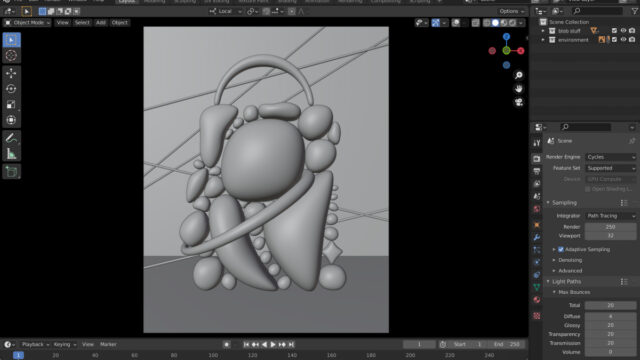Screen dimensions: 640x360
Task: Toggle camera view with the camera icon
Action: [519, 102]
